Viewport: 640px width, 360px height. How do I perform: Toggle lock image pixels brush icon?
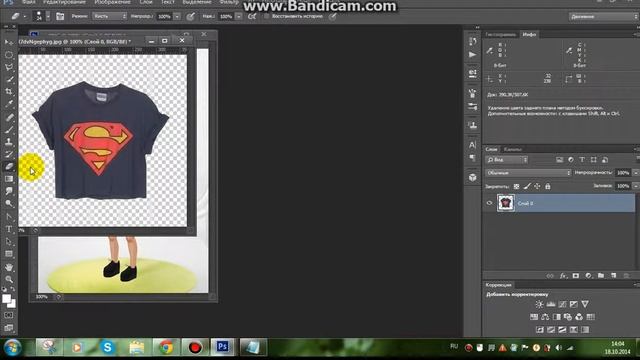point(527,186)
